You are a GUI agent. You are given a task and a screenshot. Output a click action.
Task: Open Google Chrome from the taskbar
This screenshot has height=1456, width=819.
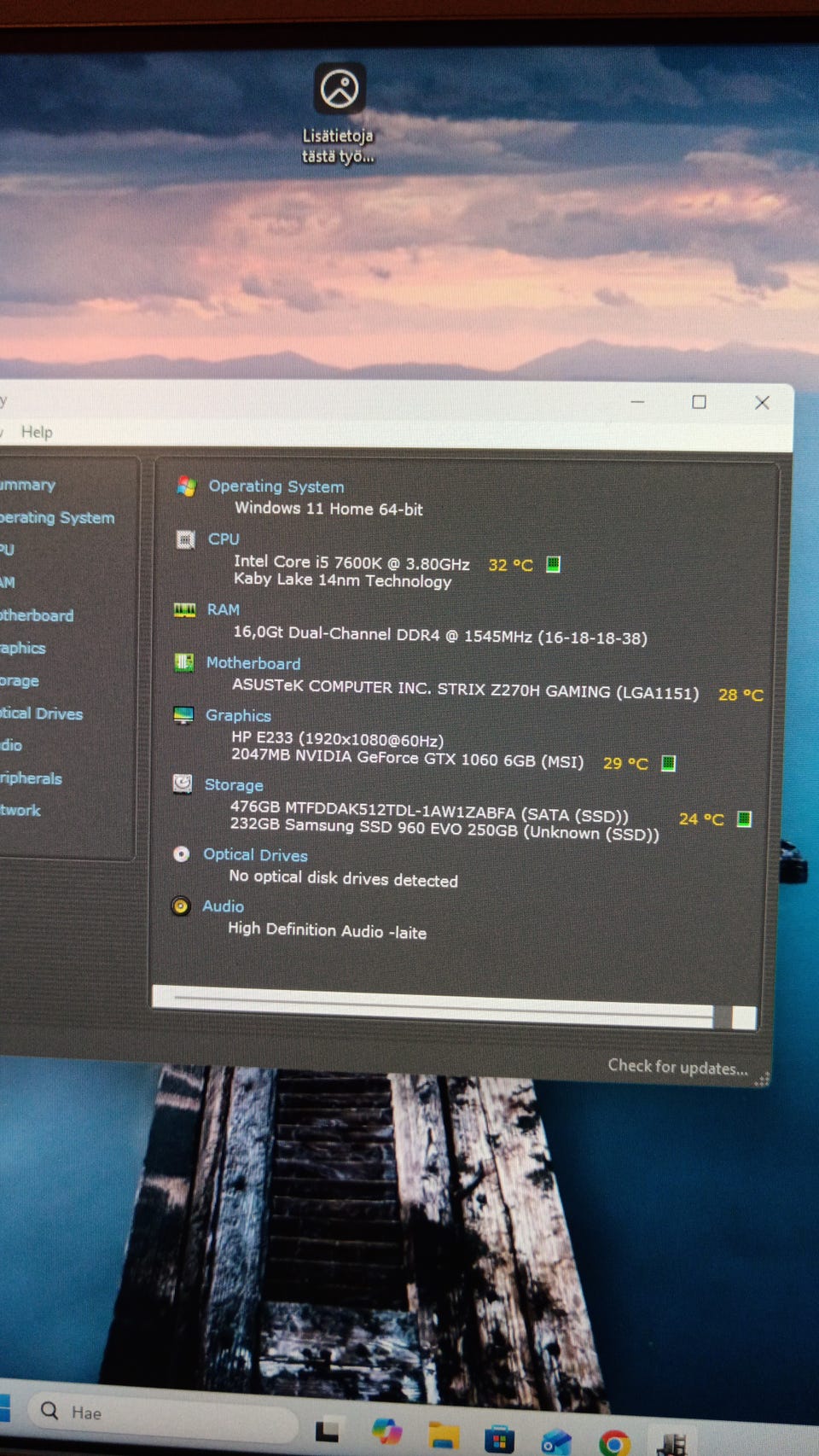(614, 1443)
